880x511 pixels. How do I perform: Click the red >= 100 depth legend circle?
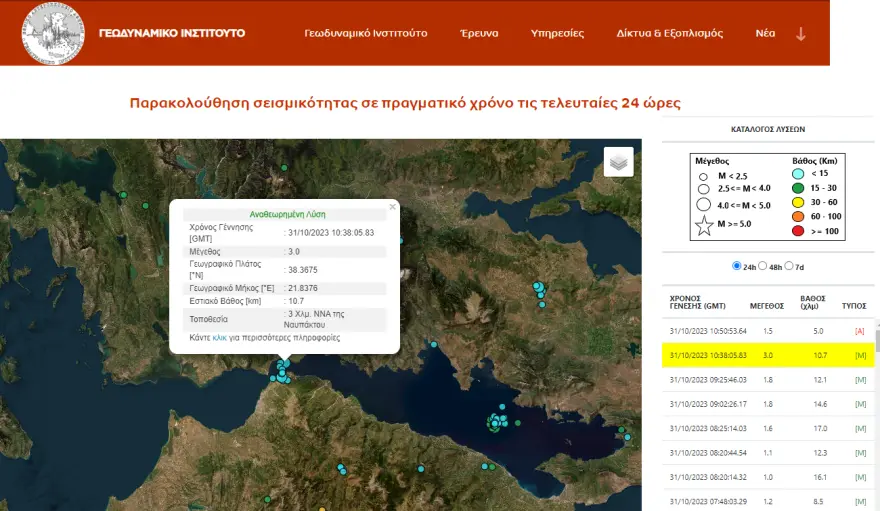coord(798,231)
